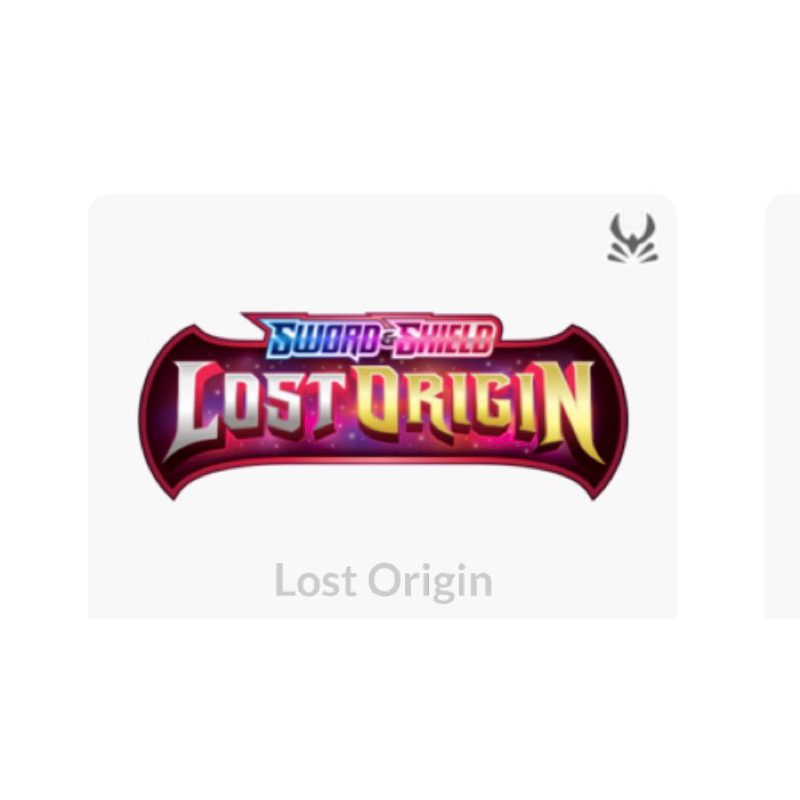
Task: Click the word "Origin" in the gray caption
Action: pos(431,582)
